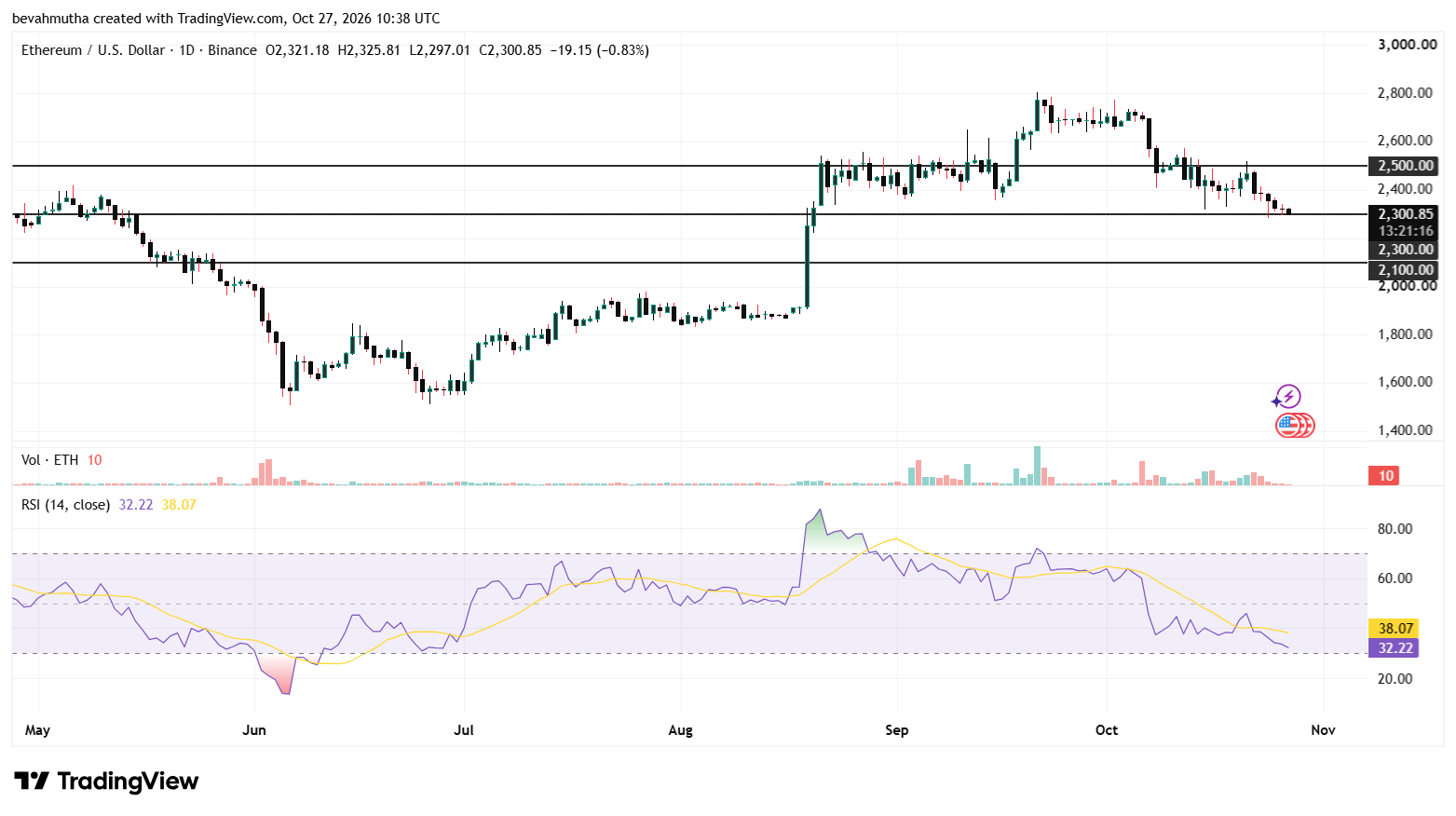Click the yellow 38.07 value in the RSI legend
The width and height of the screenshot is (1456, 816).
(x=179, y=505)
